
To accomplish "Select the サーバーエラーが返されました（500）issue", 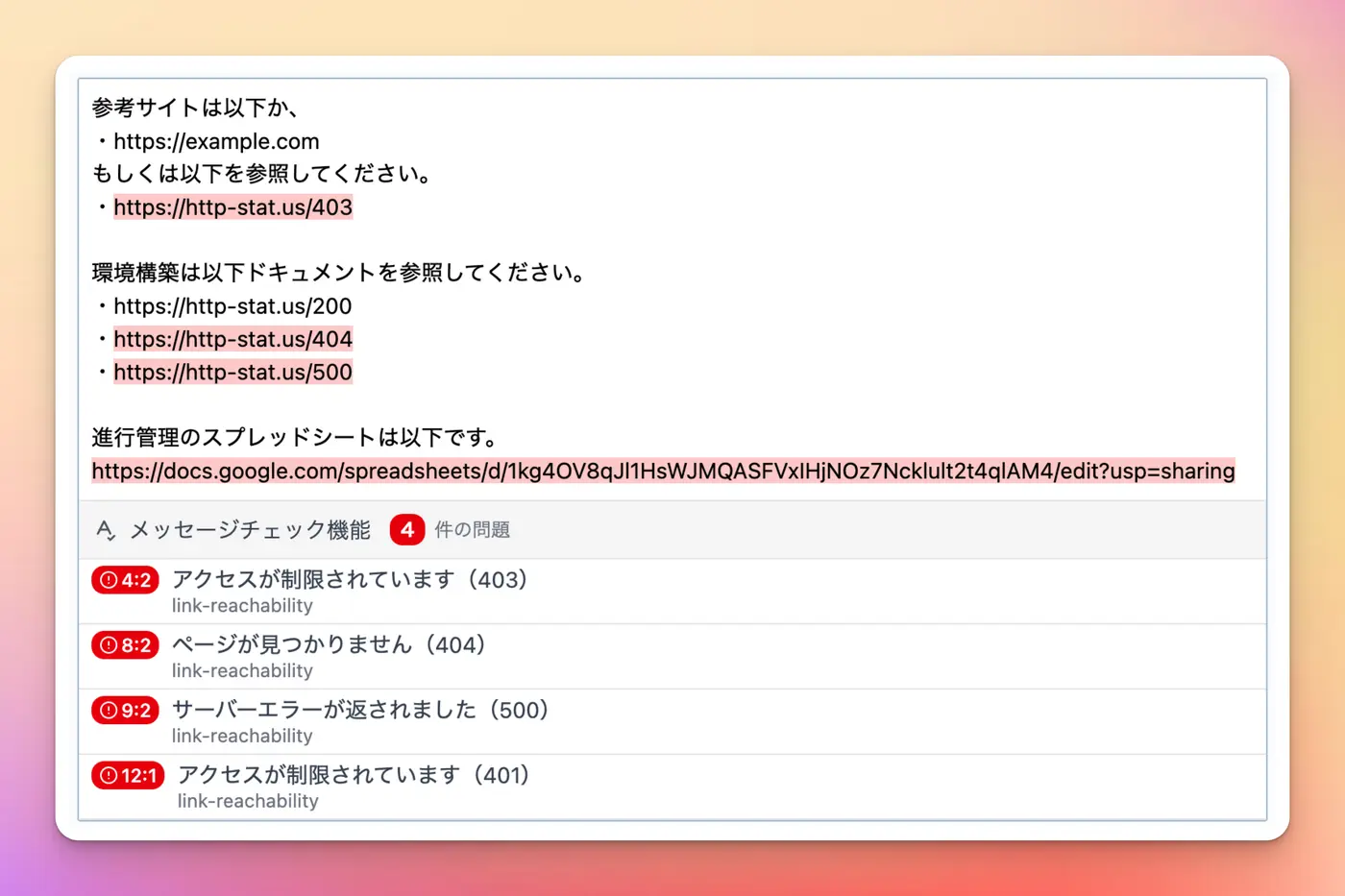I will pos(672,722).
